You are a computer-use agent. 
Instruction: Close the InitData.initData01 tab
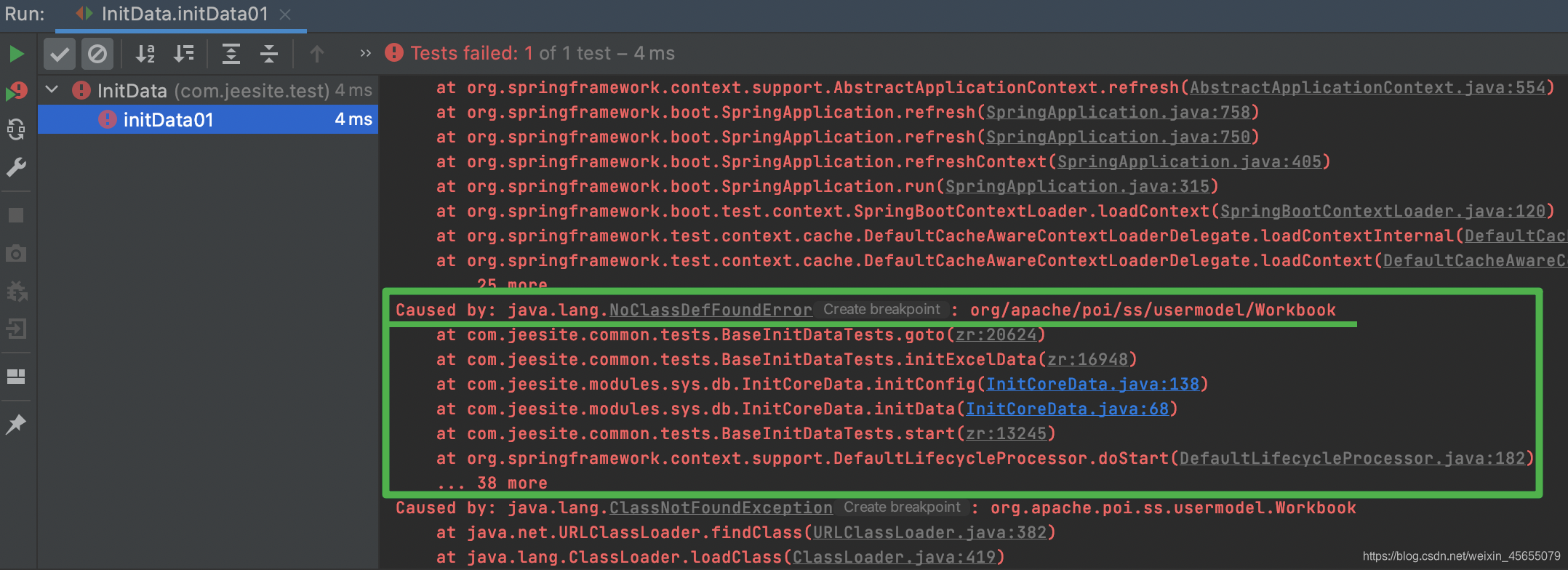click(285, 15)
